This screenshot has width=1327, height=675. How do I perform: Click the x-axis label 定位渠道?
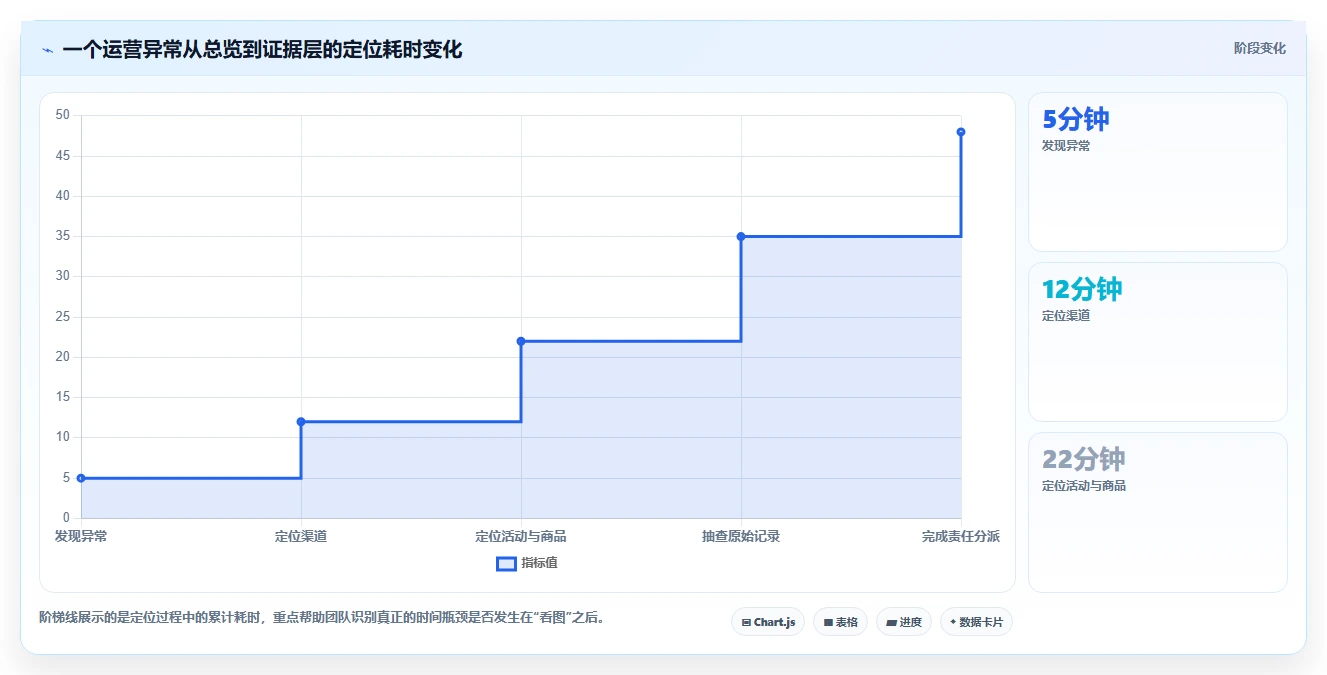point(301,536)
